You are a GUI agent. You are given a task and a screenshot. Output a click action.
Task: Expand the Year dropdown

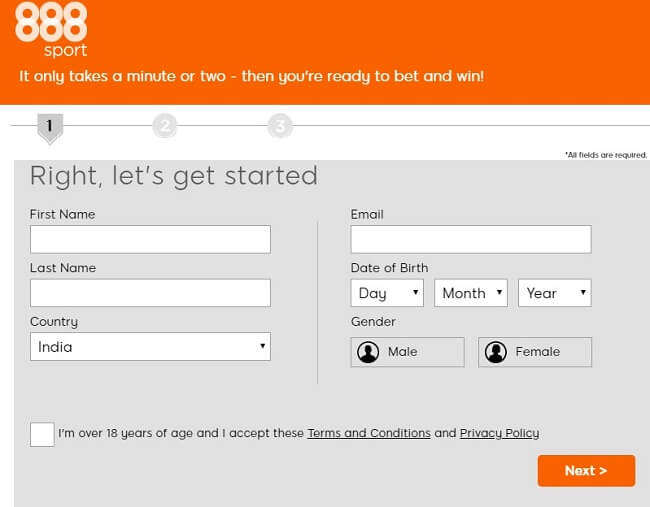coord(555,293)
